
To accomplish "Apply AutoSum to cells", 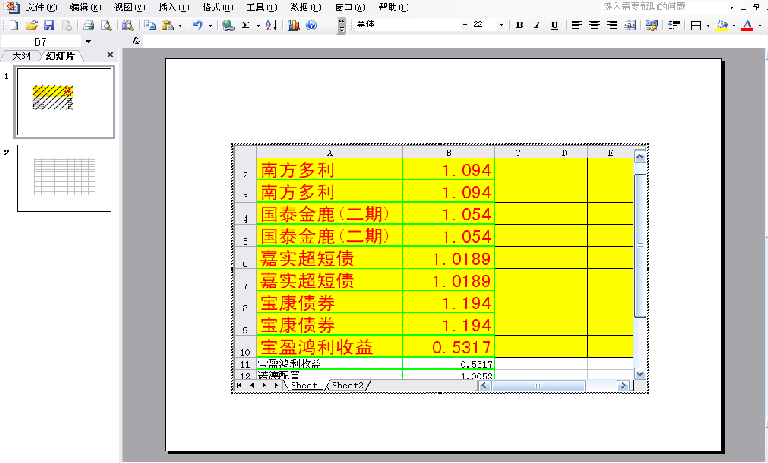I will (246, 25).
